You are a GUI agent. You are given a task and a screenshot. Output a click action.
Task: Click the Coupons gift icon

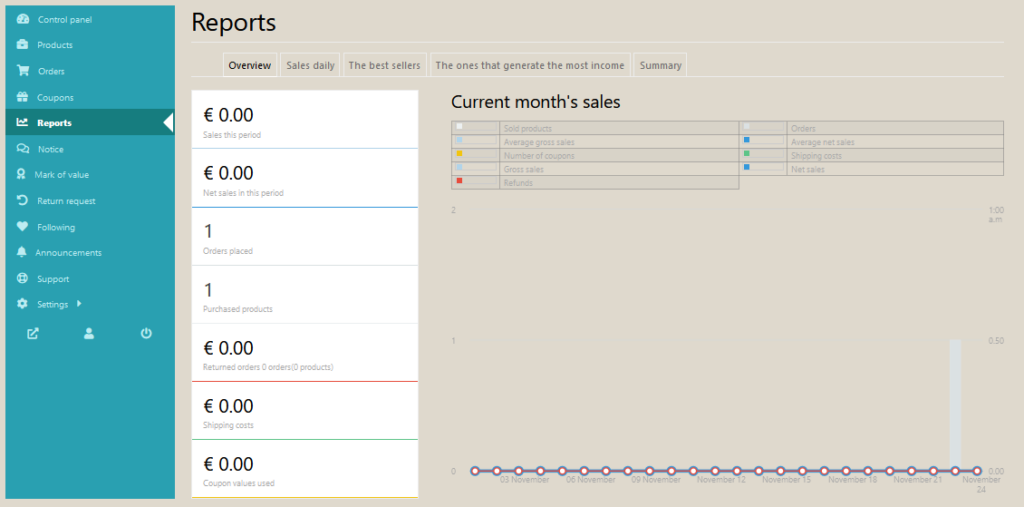point(23,97)
